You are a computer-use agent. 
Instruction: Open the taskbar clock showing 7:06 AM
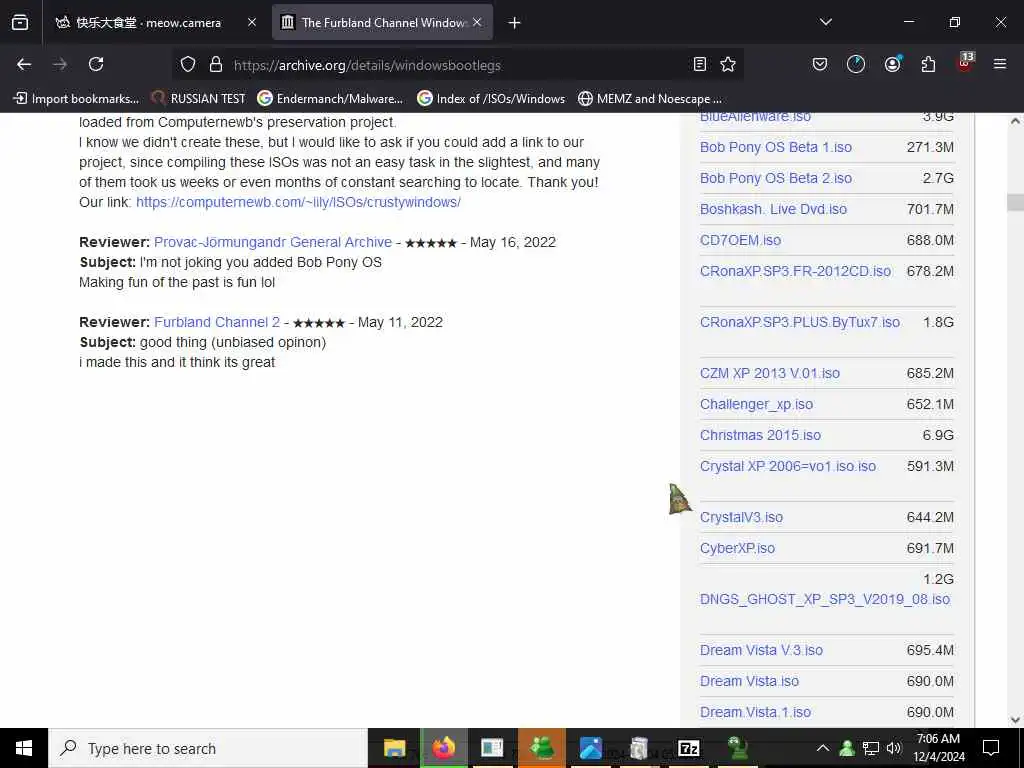(938, 748)
